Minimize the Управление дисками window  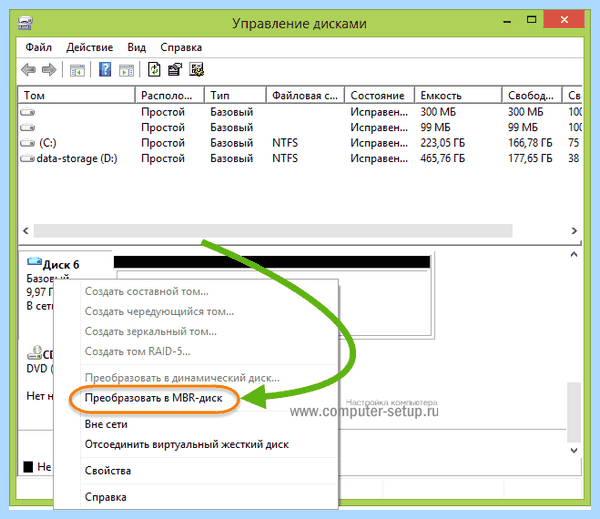click(x=507, y=20)
